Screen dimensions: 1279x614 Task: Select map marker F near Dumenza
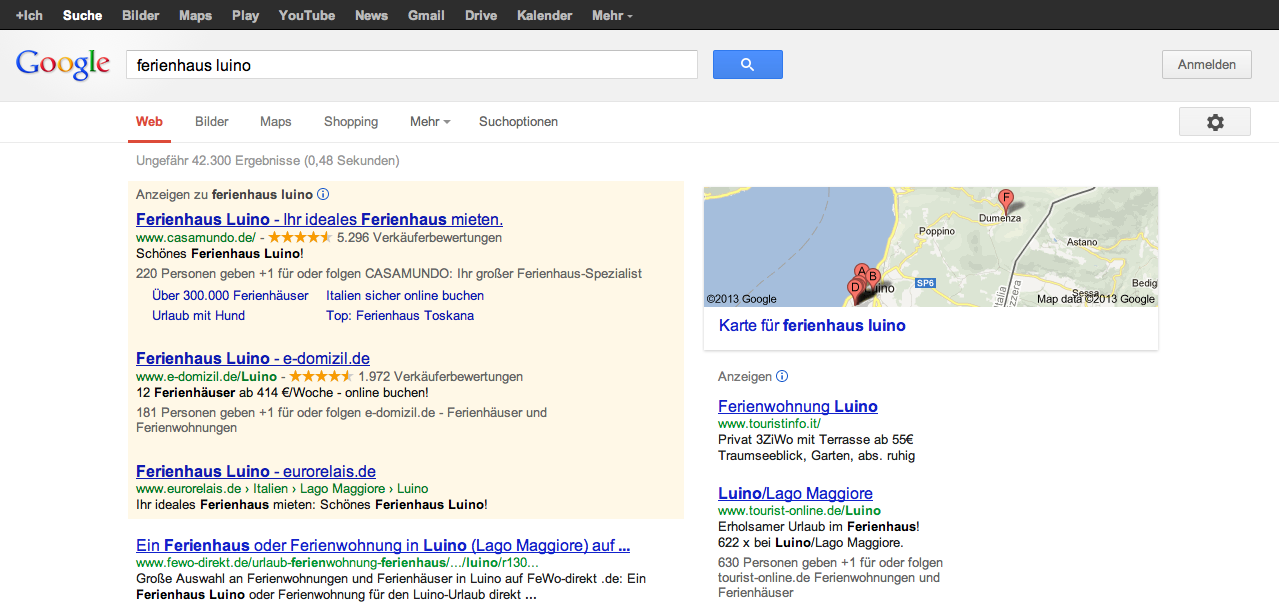pyautogui.click(x=1006, y=197)
